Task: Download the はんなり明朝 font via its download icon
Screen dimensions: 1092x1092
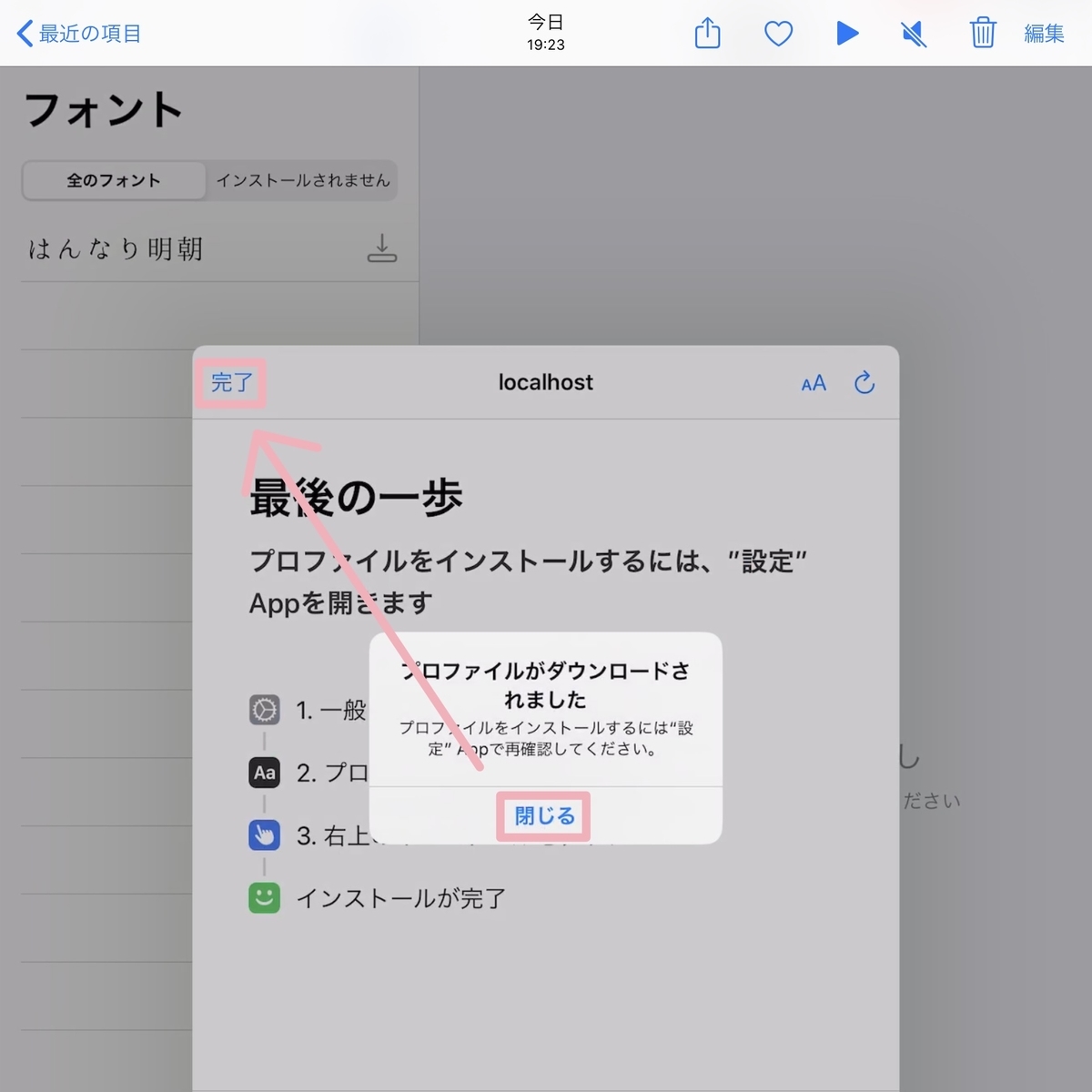Action: 382,248
